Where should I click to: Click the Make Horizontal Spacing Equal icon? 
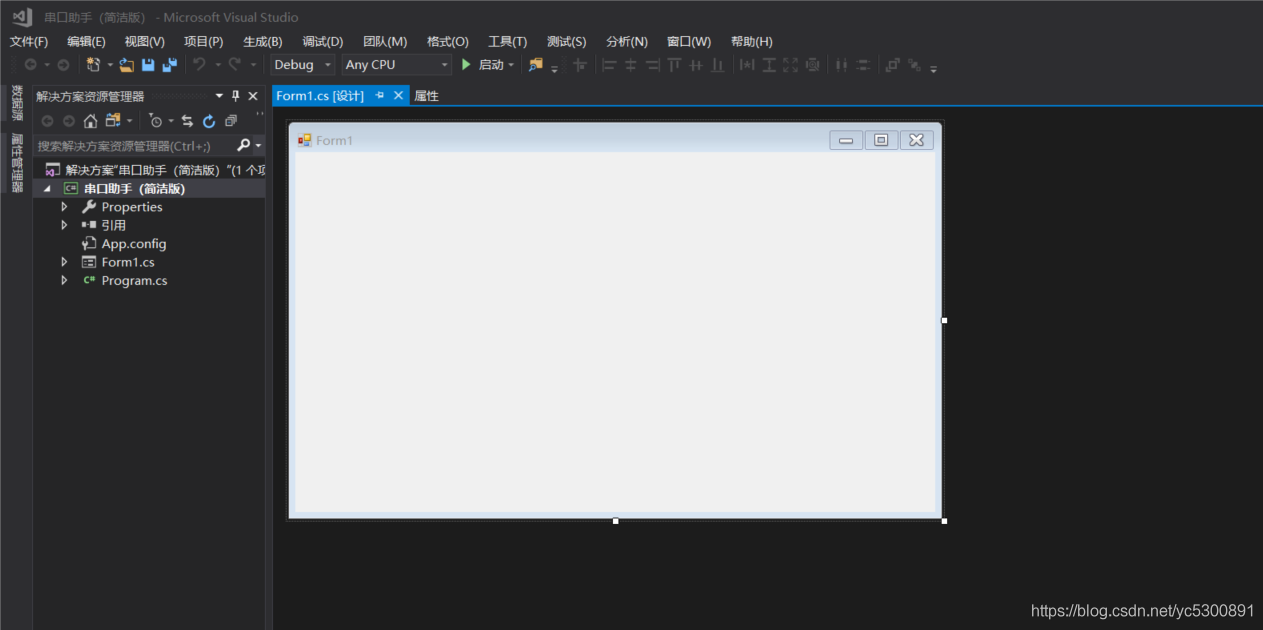pos(841,65)
